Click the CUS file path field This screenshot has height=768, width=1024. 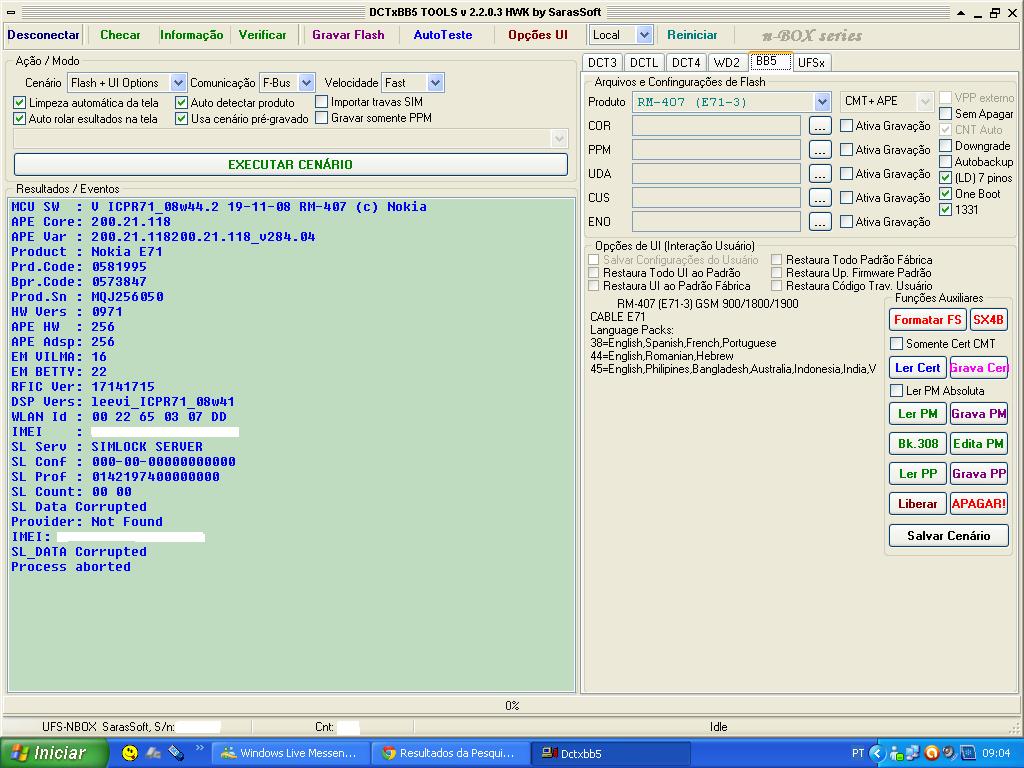(716, 198)
